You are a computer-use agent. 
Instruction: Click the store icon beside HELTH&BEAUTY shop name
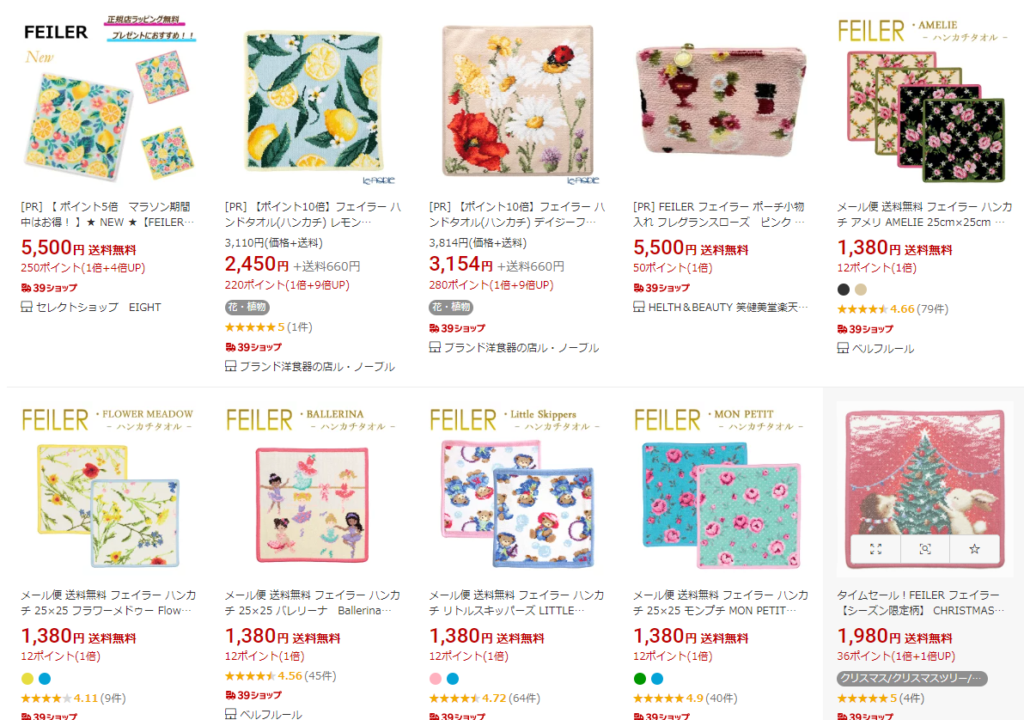tap(639, 307)
